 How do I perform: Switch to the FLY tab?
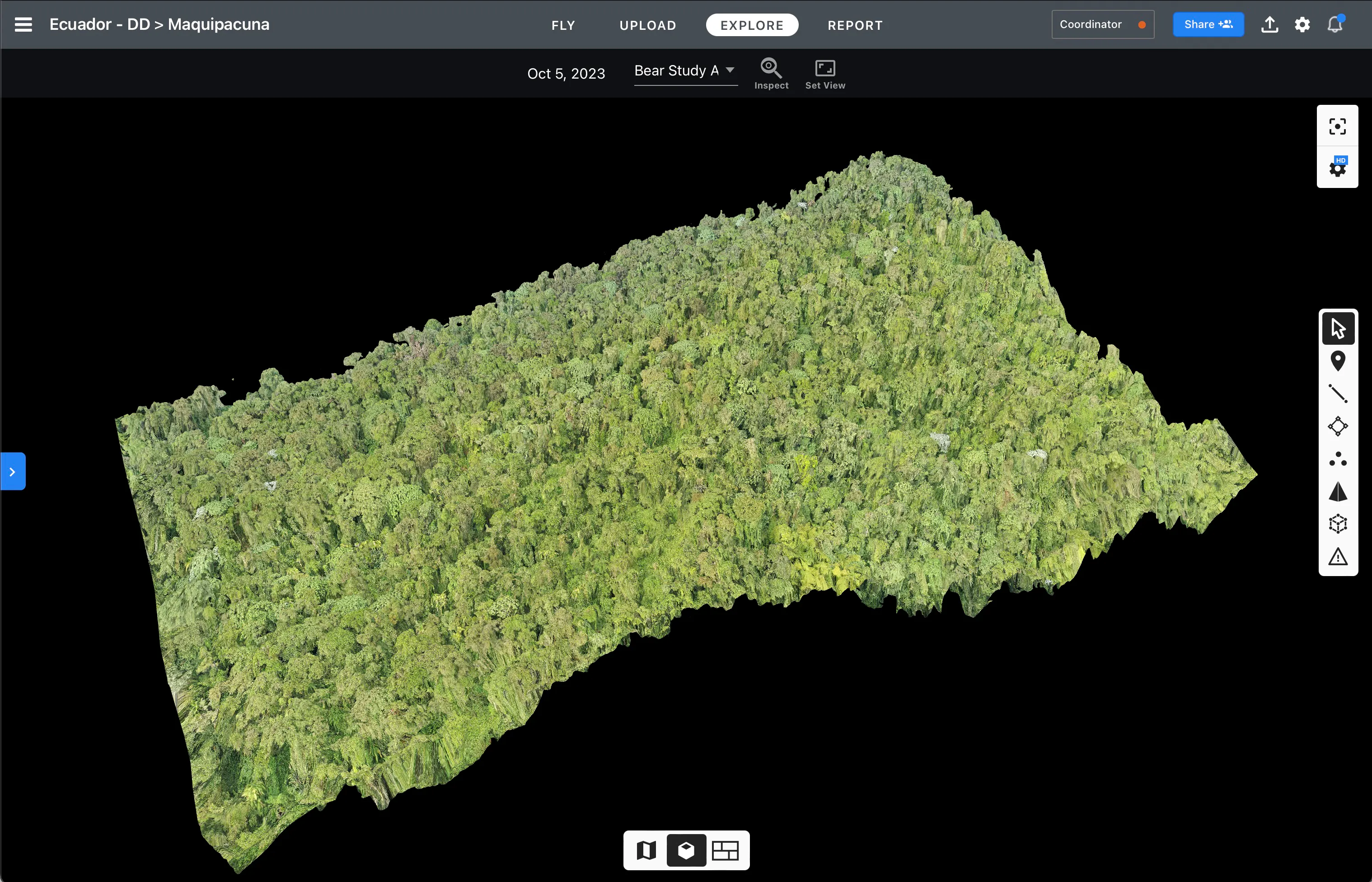tap(563, 25)
